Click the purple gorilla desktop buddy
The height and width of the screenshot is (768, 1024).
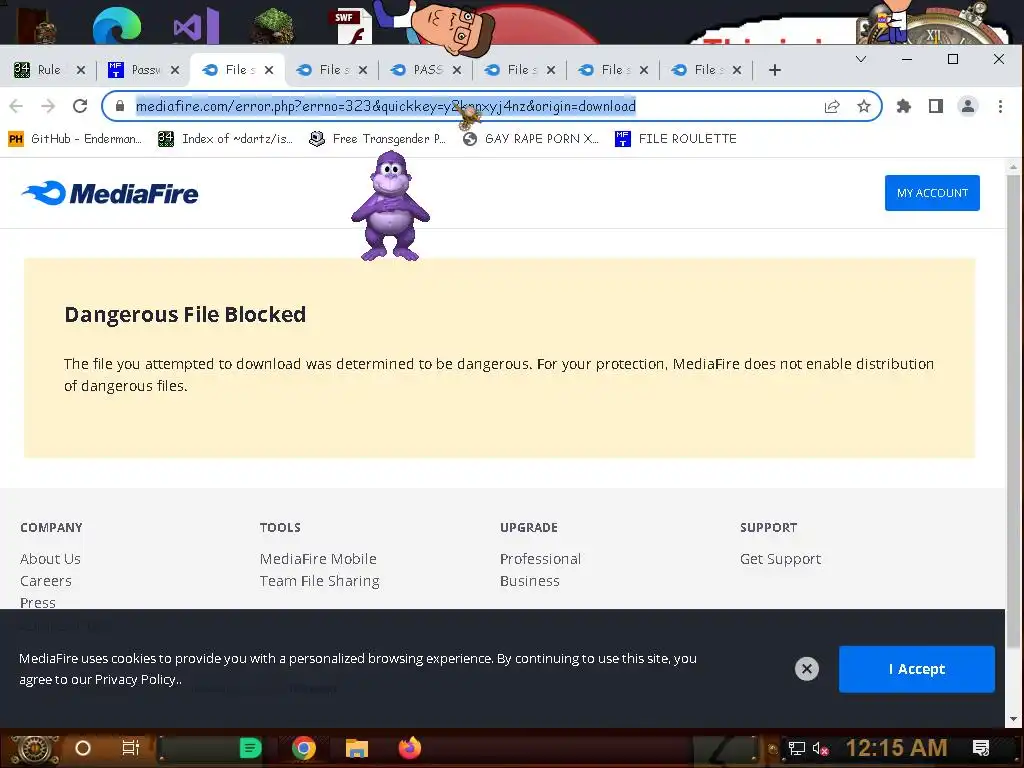pos(391,206)
